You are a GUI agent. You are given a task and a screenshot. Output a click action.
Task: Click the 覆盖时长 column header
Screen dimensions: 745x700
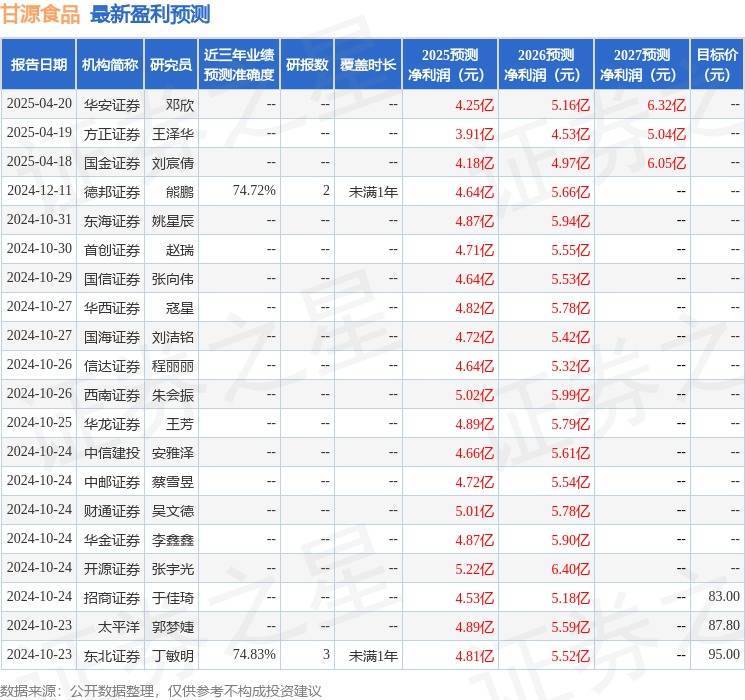(x=368, y=65)
